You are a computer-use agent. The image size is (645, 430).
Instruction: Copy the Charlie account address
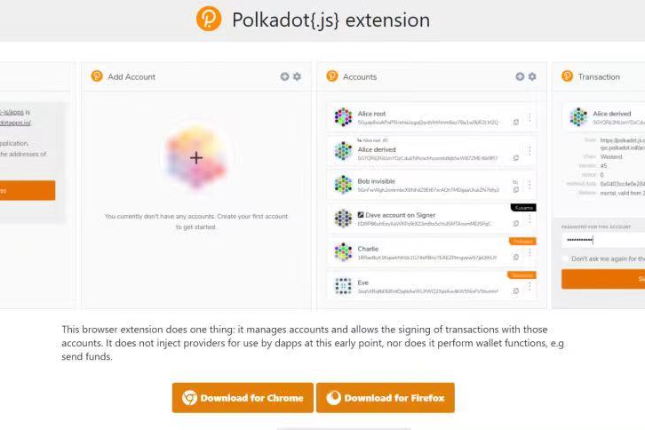(516, 257)
